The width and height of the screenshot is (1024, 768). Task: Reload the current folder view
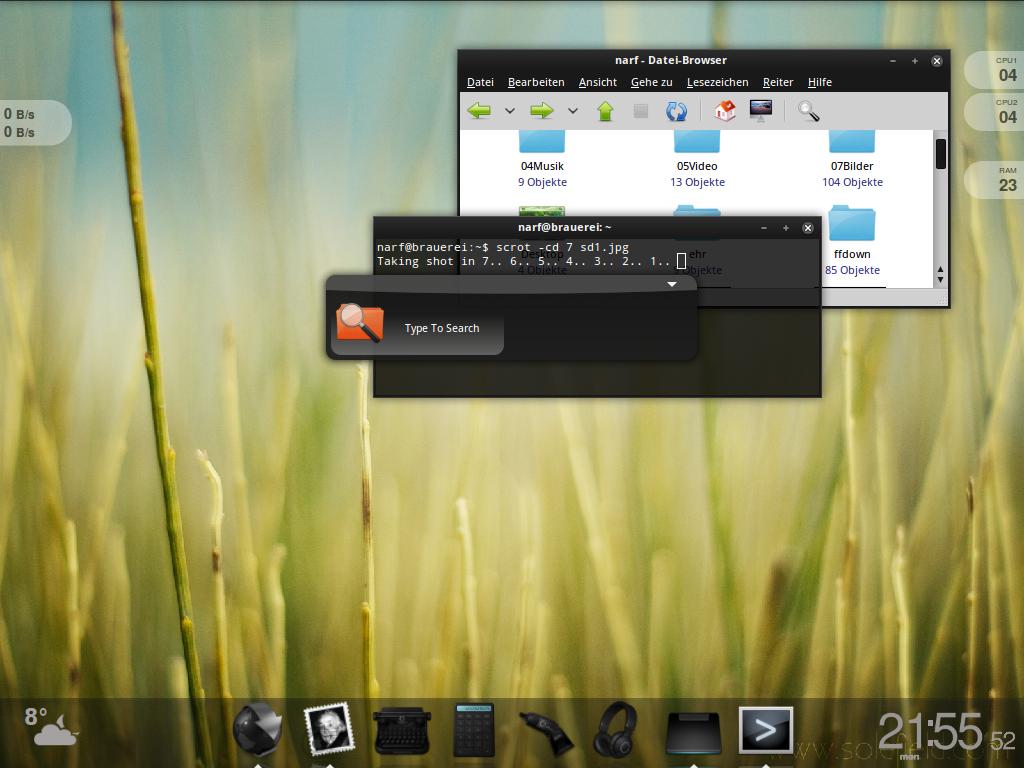(x=676, y=111)
